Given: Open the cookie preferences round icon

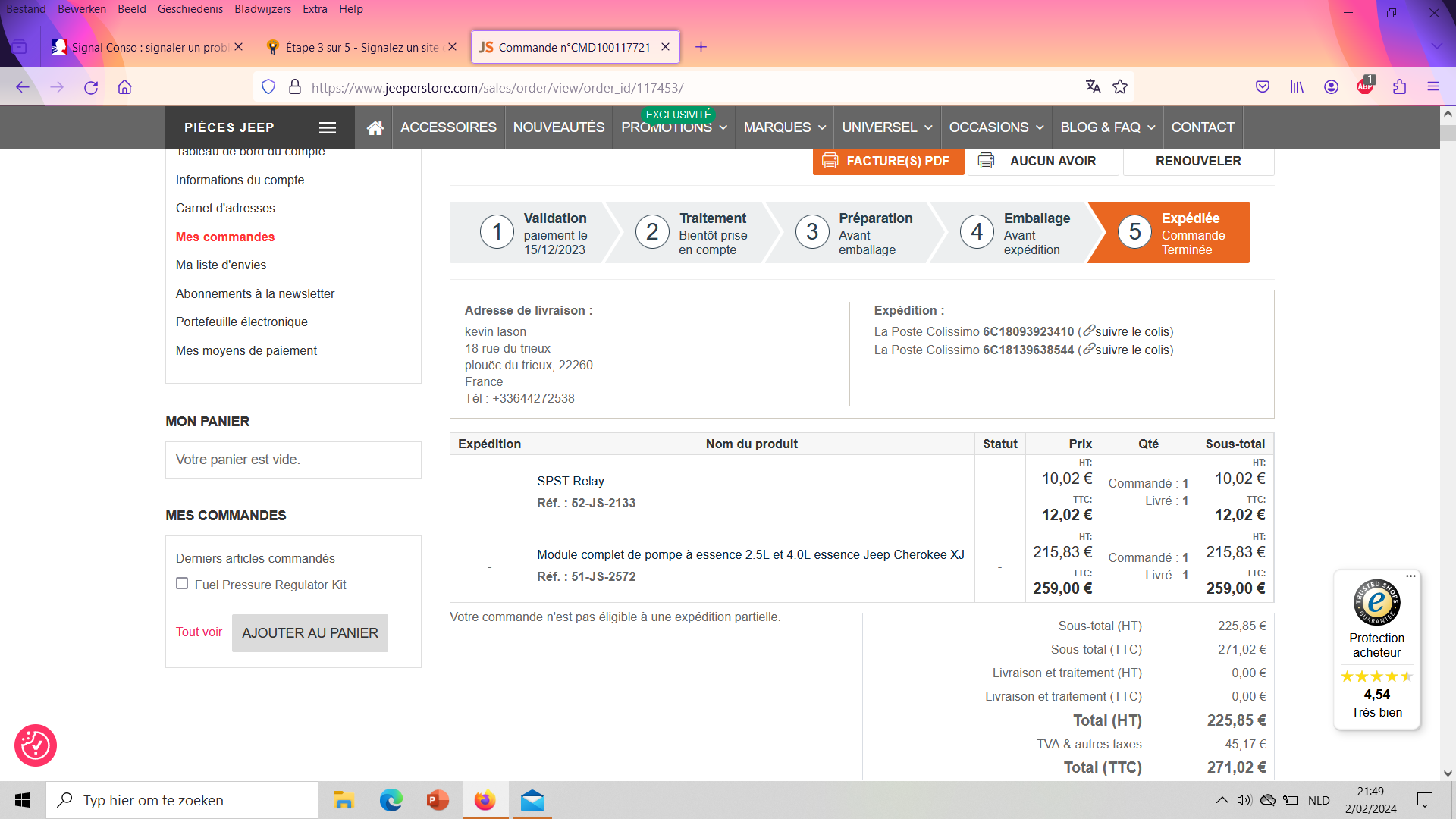Looking at the screenshot, I should tap(36, 745).
